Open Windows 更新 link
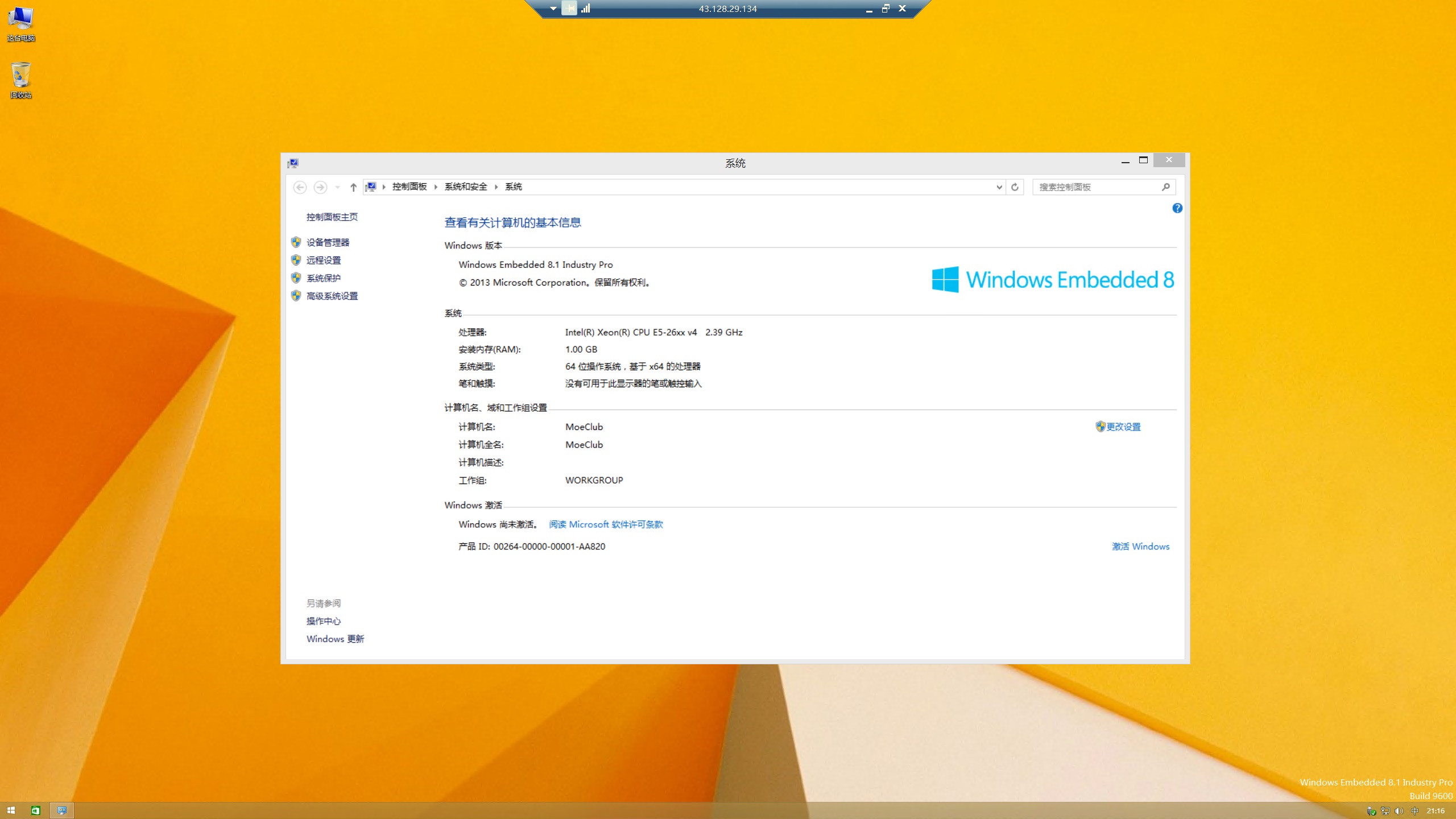1456x819 pixels. [x=335, y=639]
